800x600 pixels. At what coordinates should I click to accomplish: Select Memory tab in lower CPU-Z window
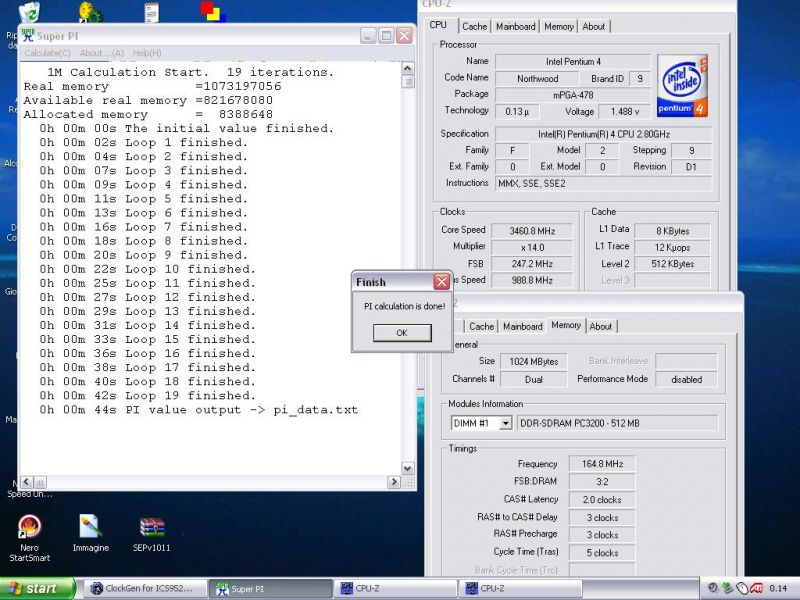pyautogui.click(x=566, y=325)
